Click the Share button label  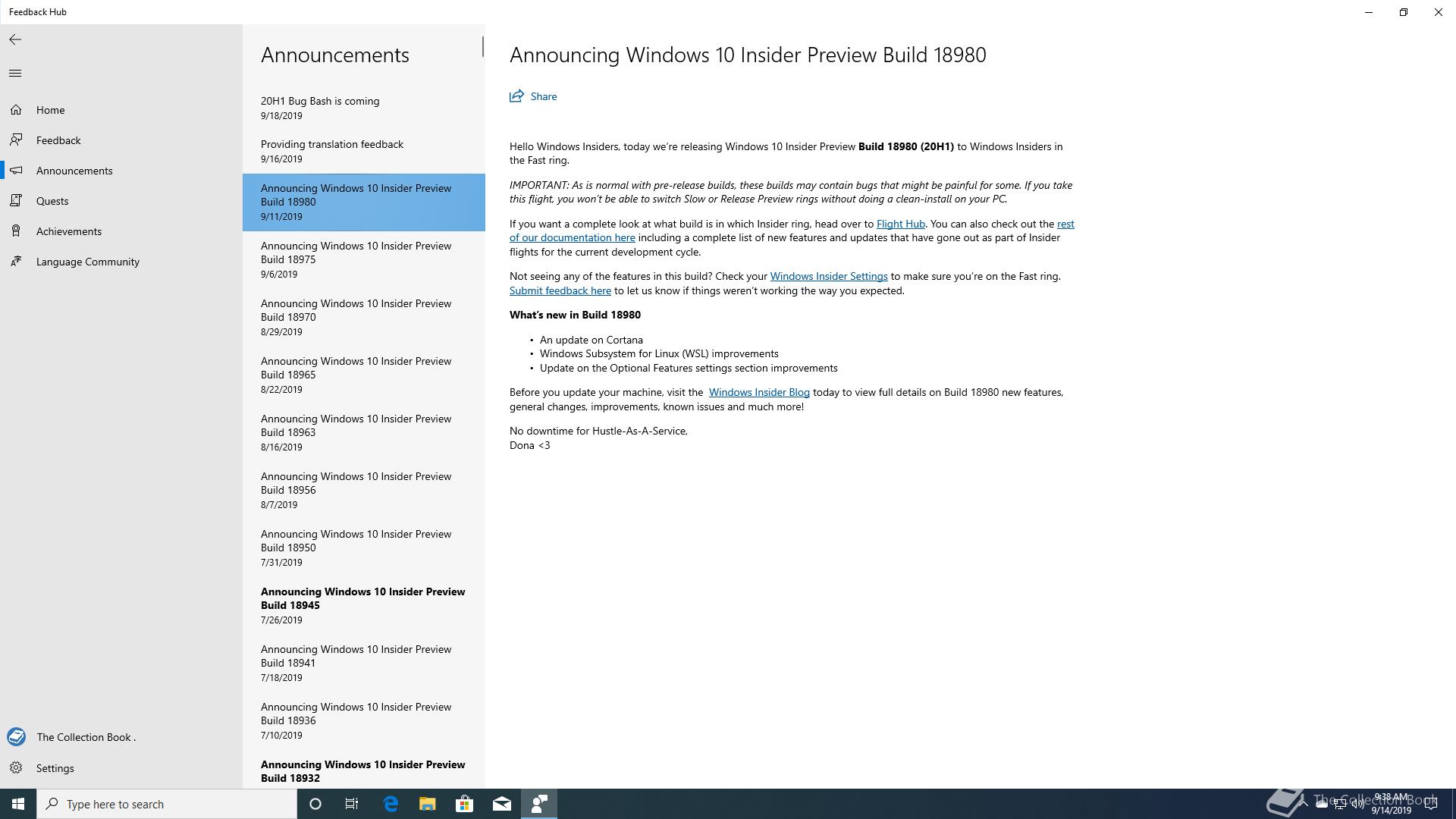[x=544, y=96]
